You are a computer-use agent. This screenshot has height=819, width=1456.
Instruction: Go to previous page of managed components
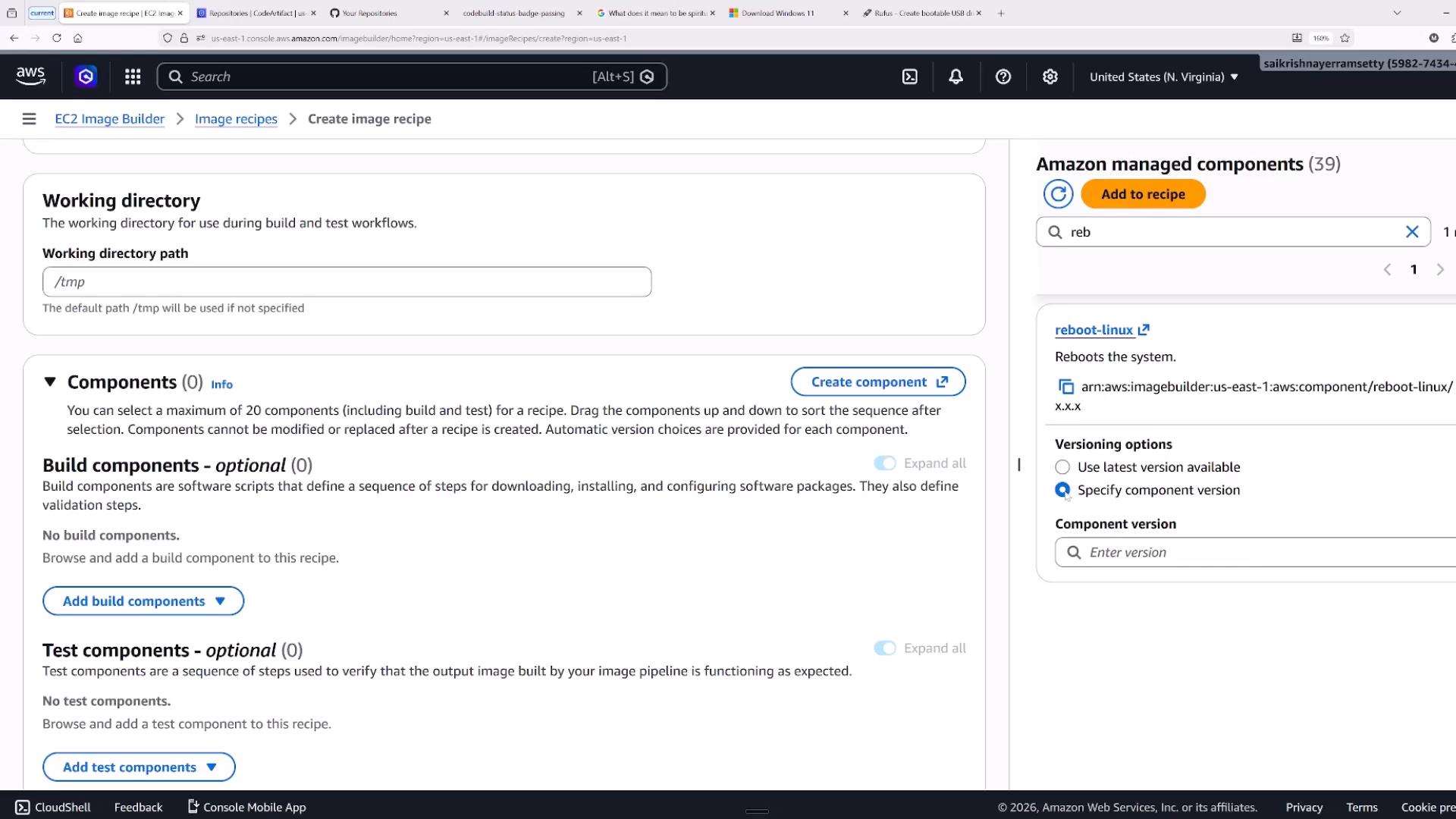point(1387,269)
